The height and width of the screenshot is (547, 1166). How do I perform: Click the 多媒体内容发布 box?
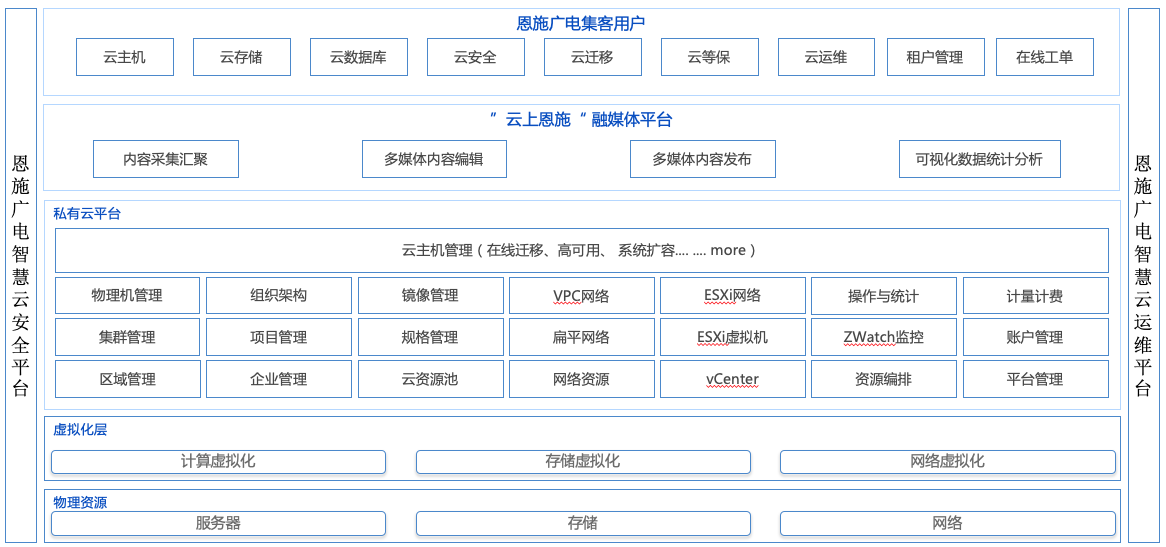click(x=702, y=159)
